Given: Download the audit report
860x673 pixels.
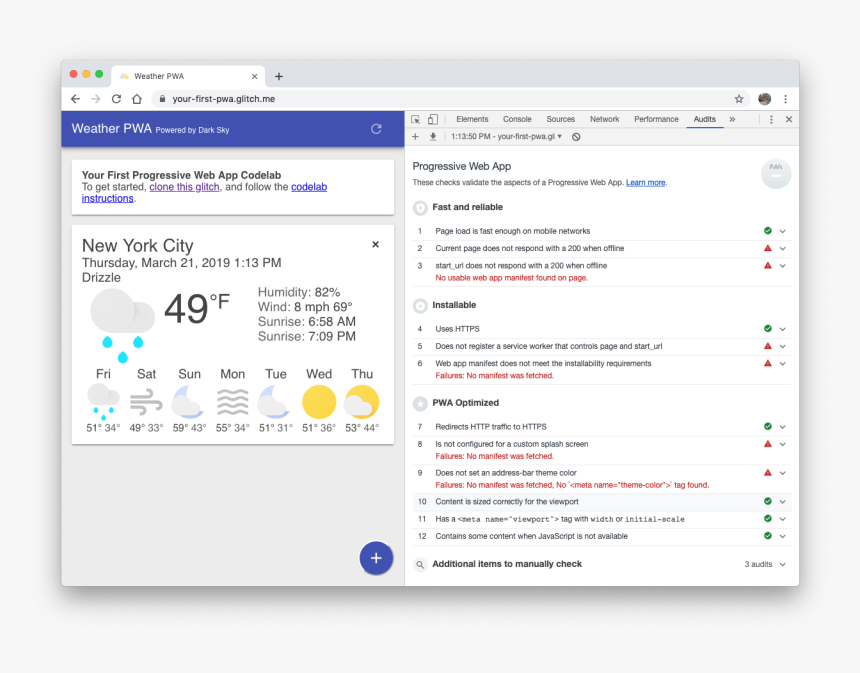Looking at the screenshot, I should pyautogui.click(x=433, y=137).
